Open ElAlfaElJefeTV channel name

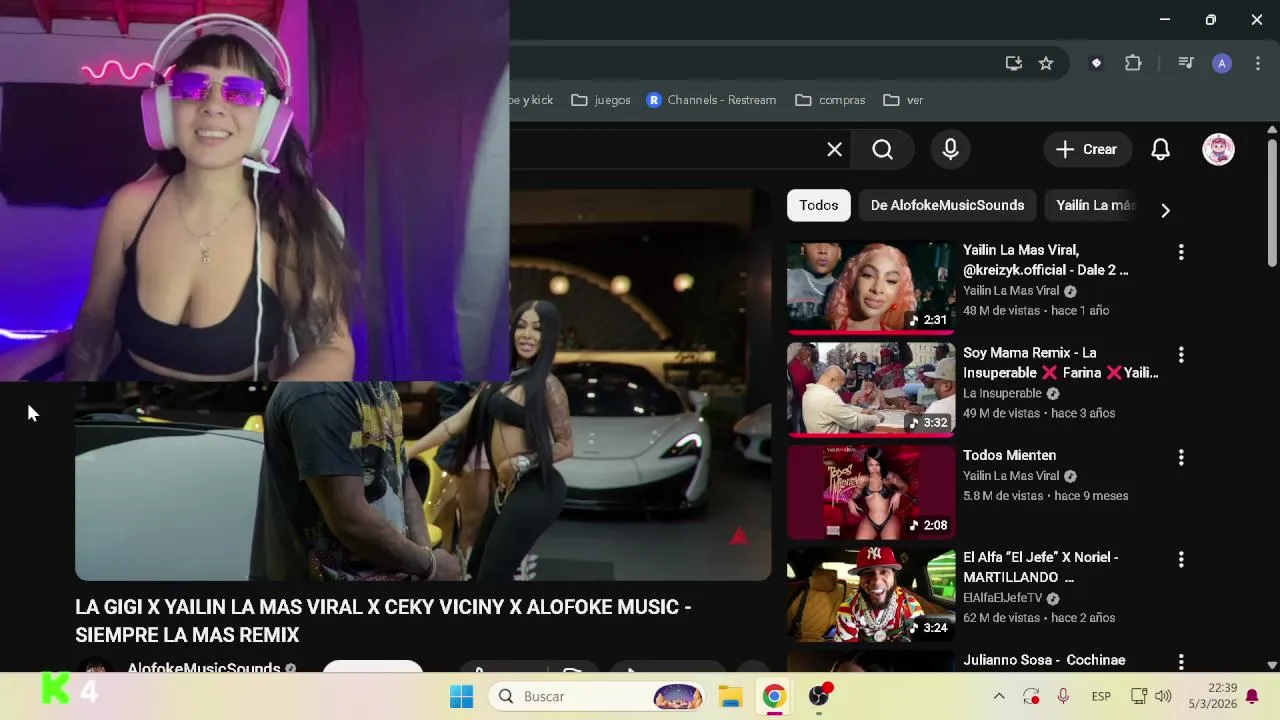(x=1002, y=598)
